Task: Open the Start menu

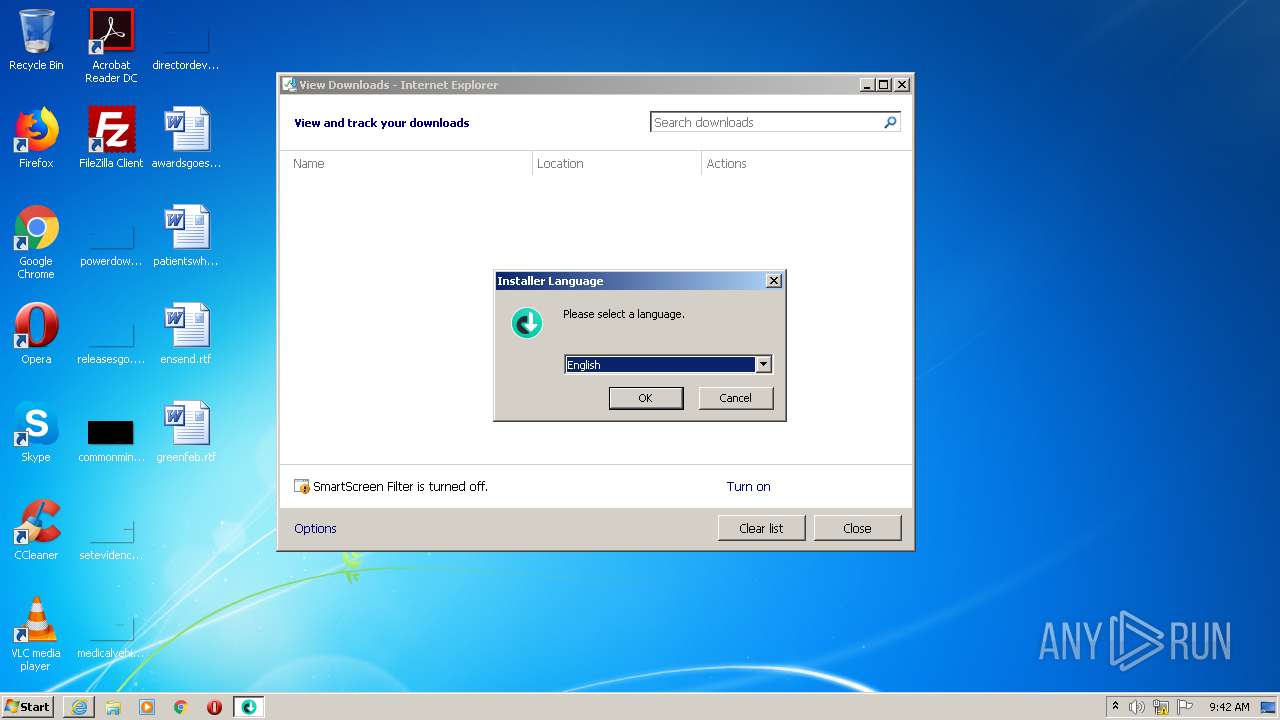Action: pyautogui.click(x=28, y=707)
